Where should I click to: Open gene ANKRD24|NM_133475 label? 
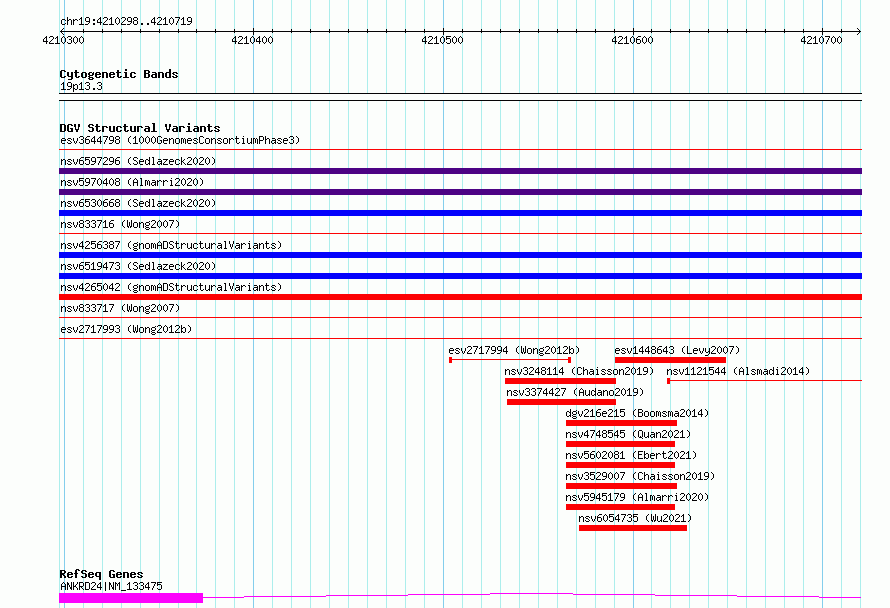[x=111, y=586]
